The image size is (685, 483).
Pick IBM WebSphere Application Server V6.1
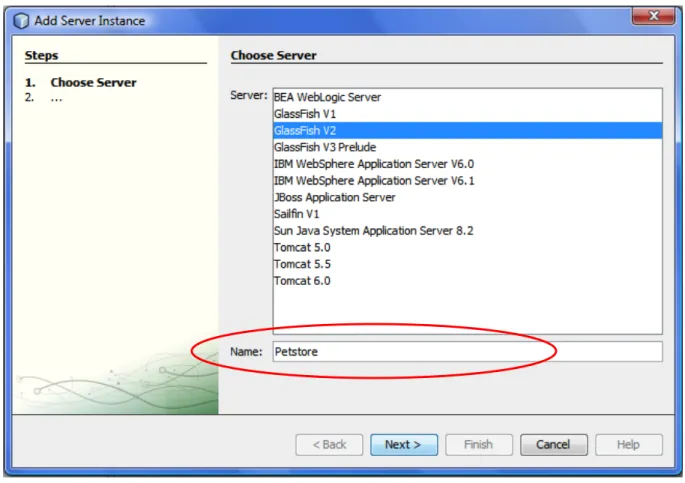(x=467, y=180)
